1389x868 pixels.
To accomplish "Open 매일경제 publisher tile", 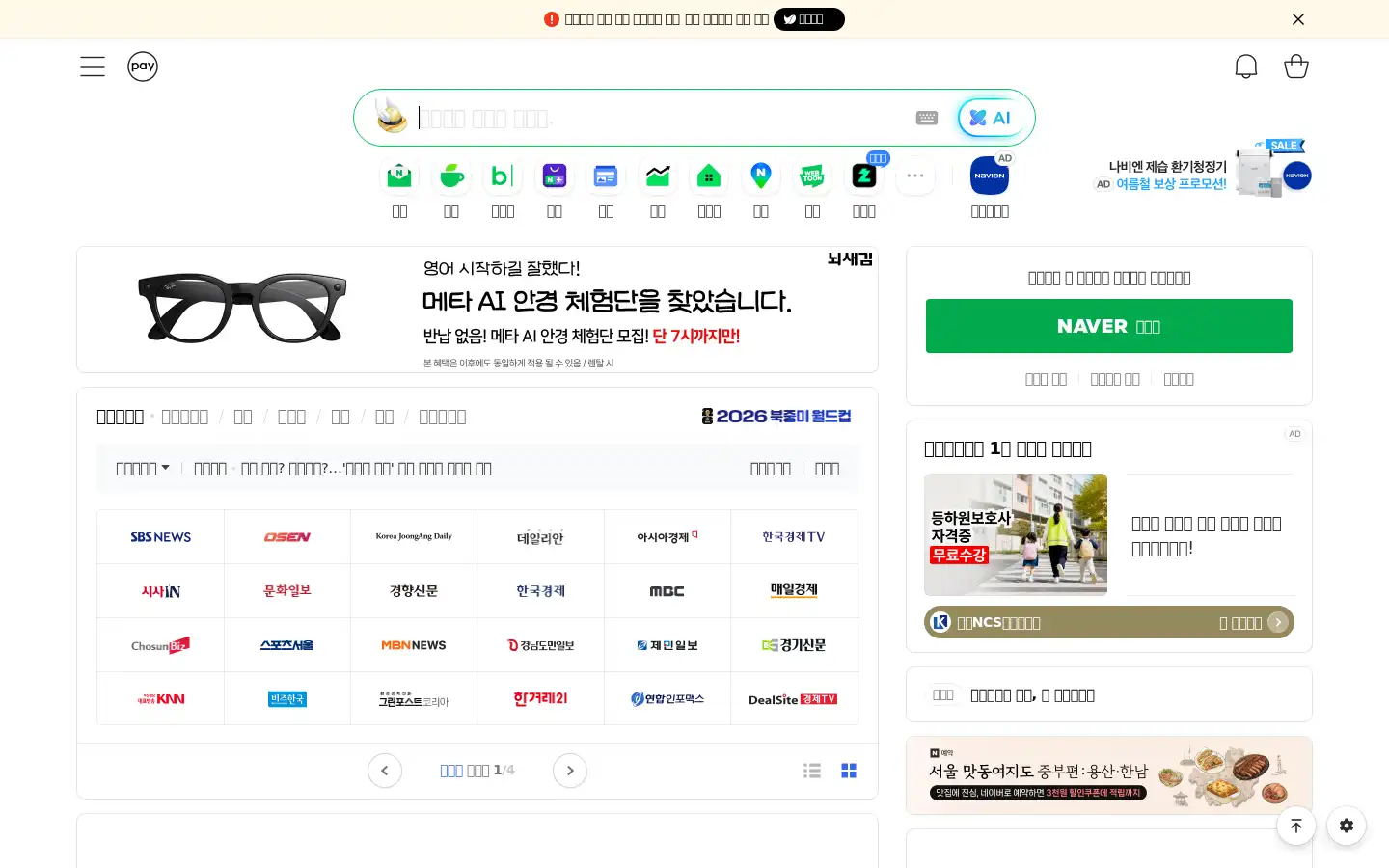I will click(794, 591).
